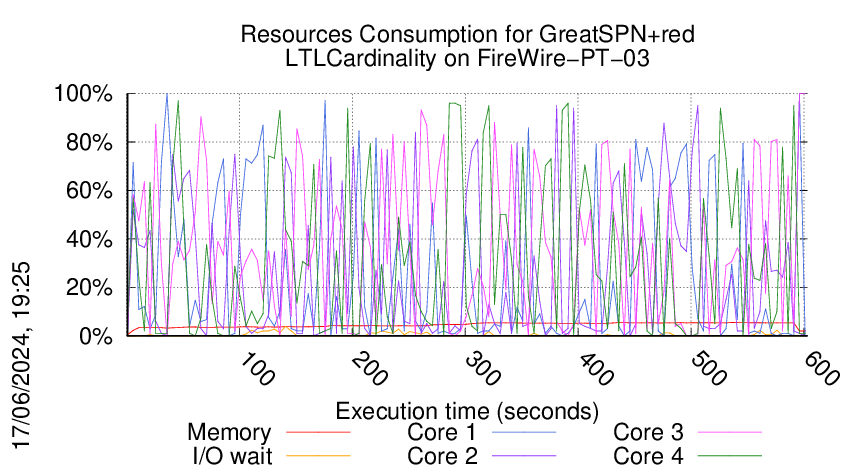The height and width of the screenshot is (475, 850).
Task: Click the red Memory legend line sample
Action: point(318,432)
